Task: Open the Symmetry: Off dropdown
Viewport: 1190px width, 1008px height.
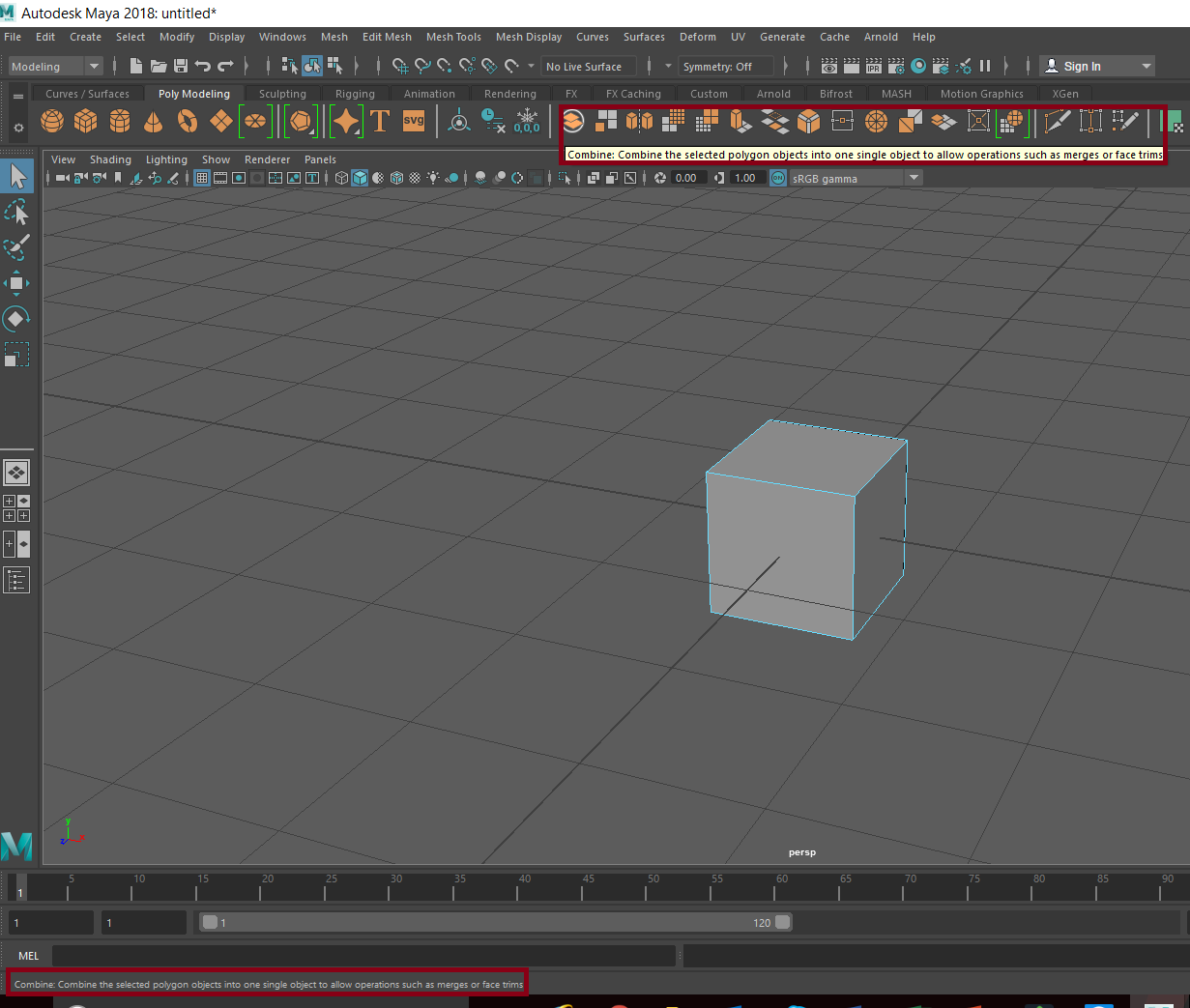Action: pos(726,66)
